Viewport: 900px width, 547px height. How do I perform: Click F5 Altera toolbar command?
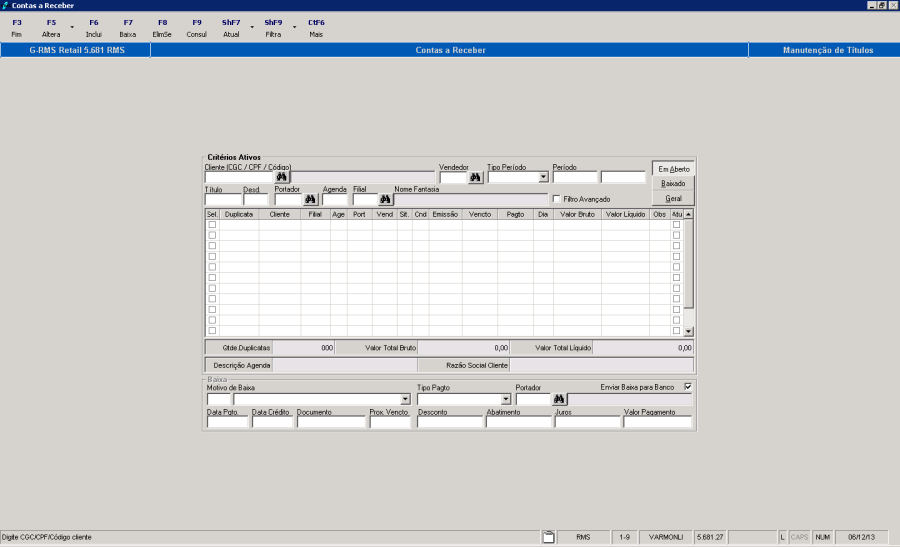(x=51, y=28)
